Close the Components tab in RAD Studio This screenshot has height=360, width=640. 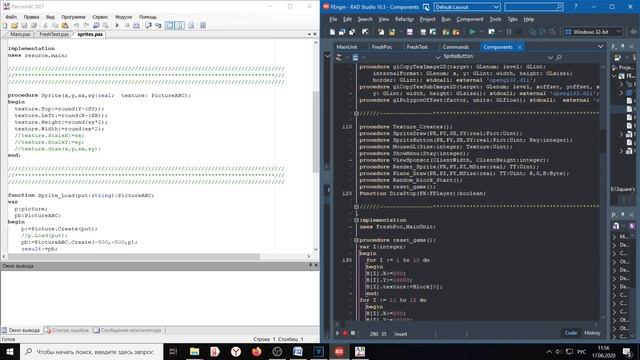pyautogui.click(x=520, y=47)
